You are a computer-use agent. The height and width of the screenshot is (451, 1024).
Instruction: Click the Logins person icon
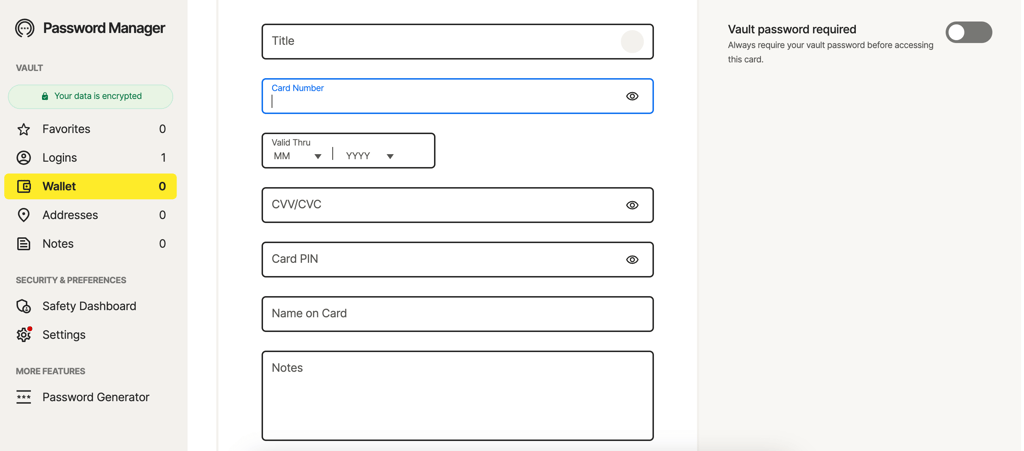[24, 158]
